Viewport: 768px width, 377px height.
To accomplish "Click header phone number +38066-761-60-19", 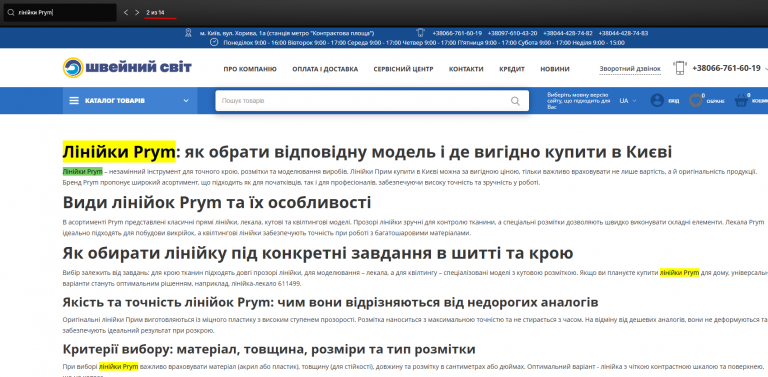I will pos(726,68).
